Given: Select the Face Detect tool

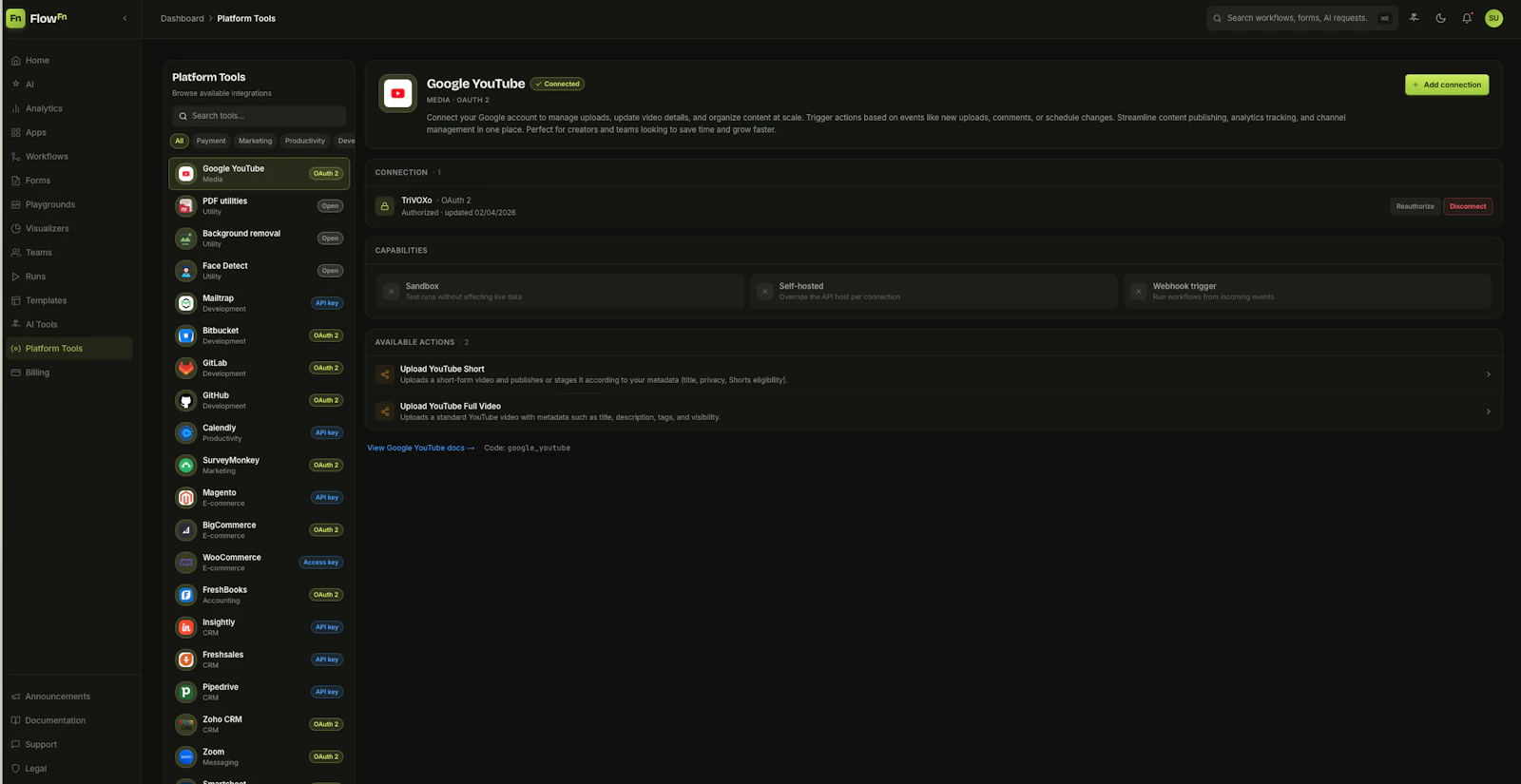Looking at the screenshot, I should [x=259, y=271].
